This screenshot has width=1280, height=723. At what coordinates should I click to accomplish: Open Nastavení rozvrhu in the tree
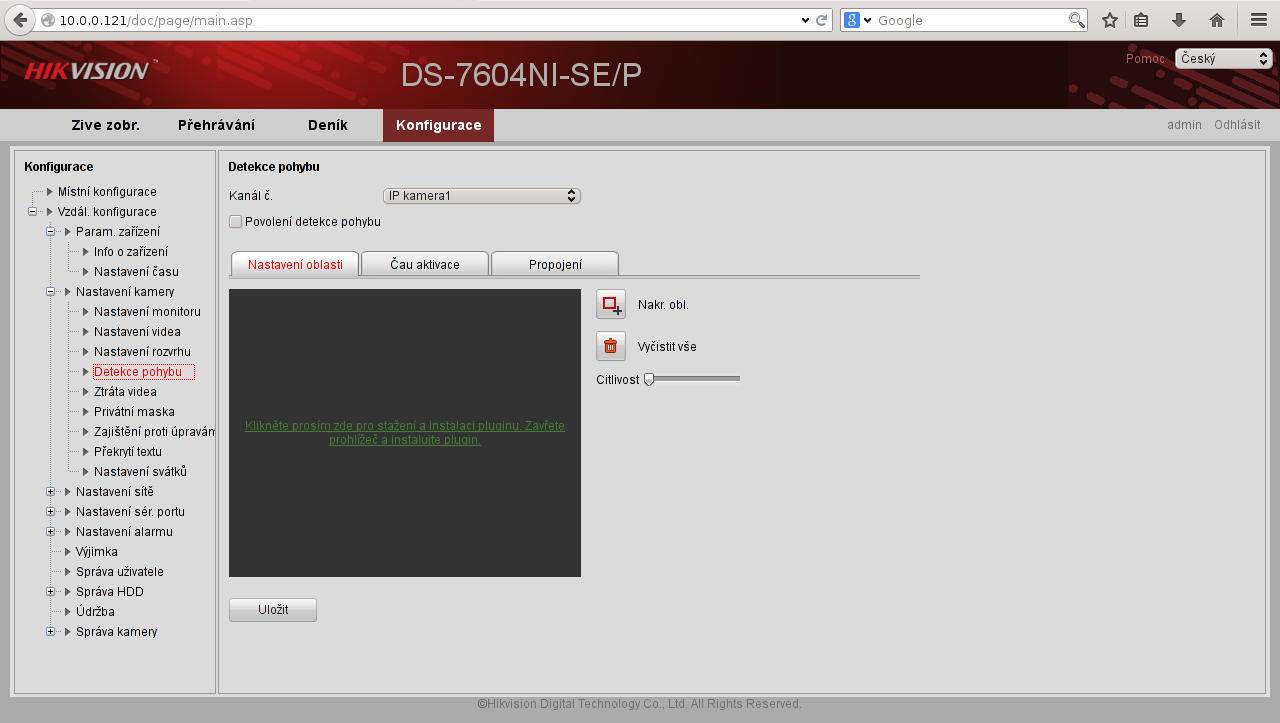point(142,352)
